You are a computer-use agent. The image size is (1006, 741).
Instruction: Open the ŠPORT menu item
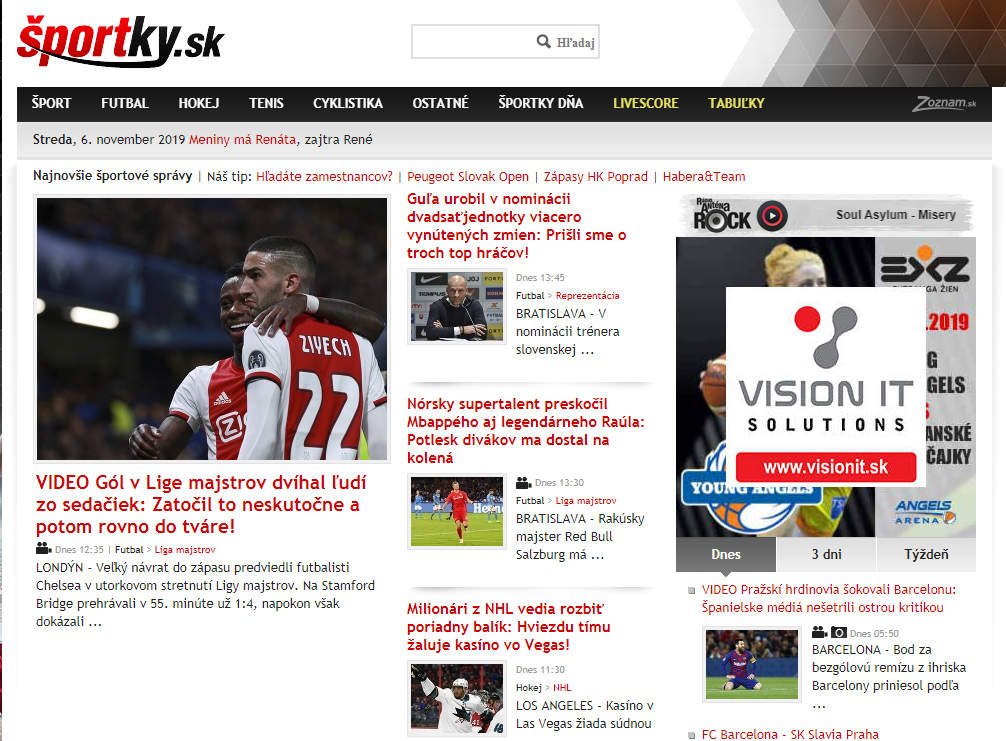51,103
